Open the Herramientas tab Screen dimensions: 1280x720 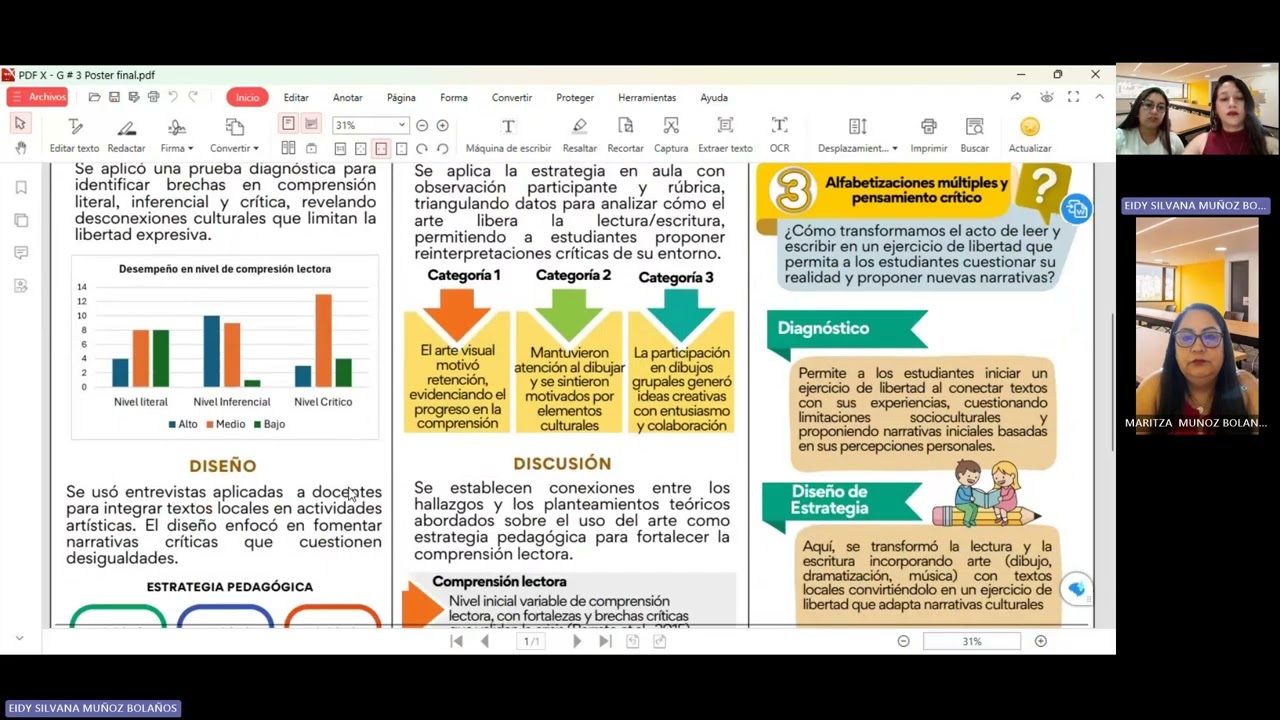(647, 97)
